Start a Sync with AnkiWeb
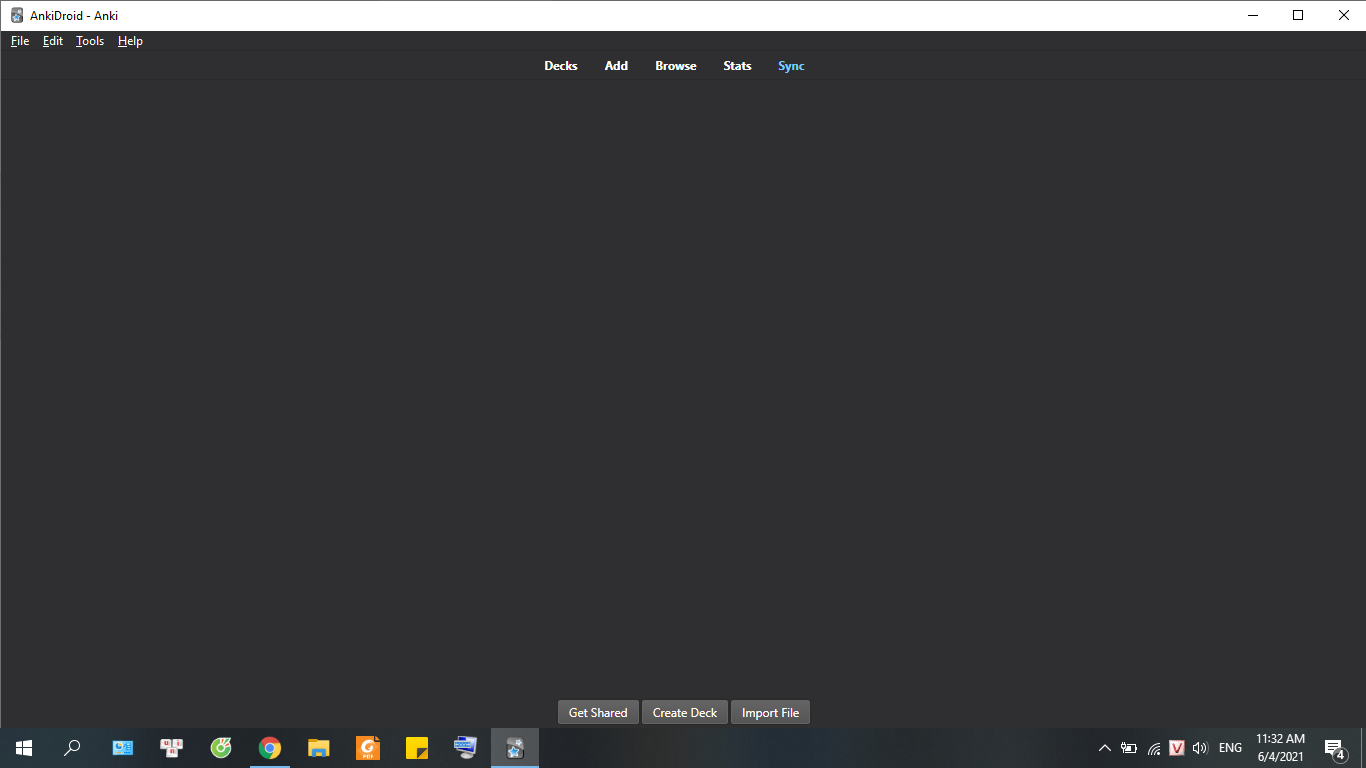This screenshot has height=768, width=1366. pos(791,66)
